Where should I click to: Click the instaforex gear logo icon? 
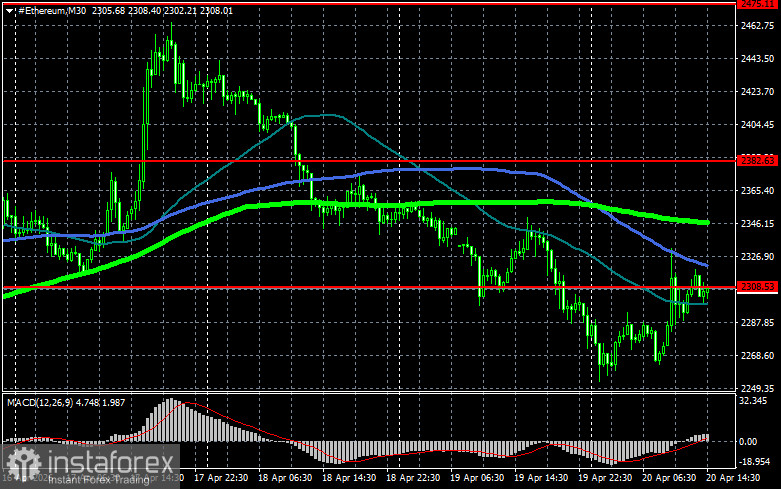pyautogui.click(x=24, y=463)
